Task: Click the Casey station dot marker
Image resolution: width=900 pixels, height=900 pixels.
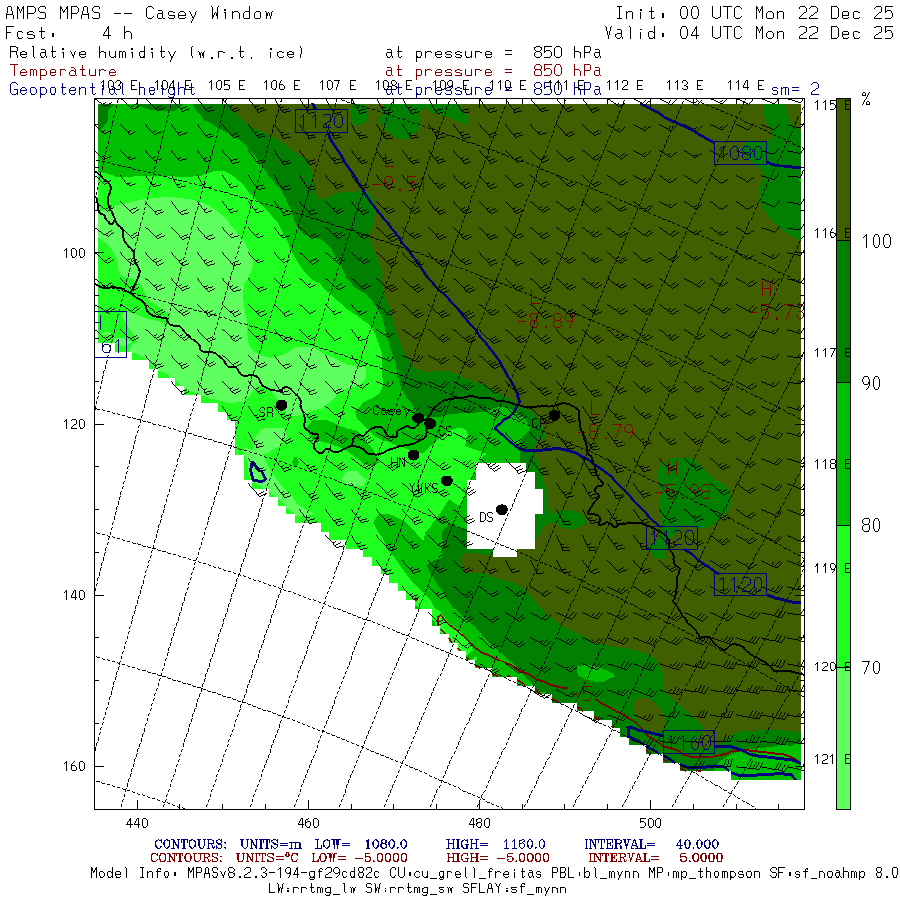Action: pos(418,418)
